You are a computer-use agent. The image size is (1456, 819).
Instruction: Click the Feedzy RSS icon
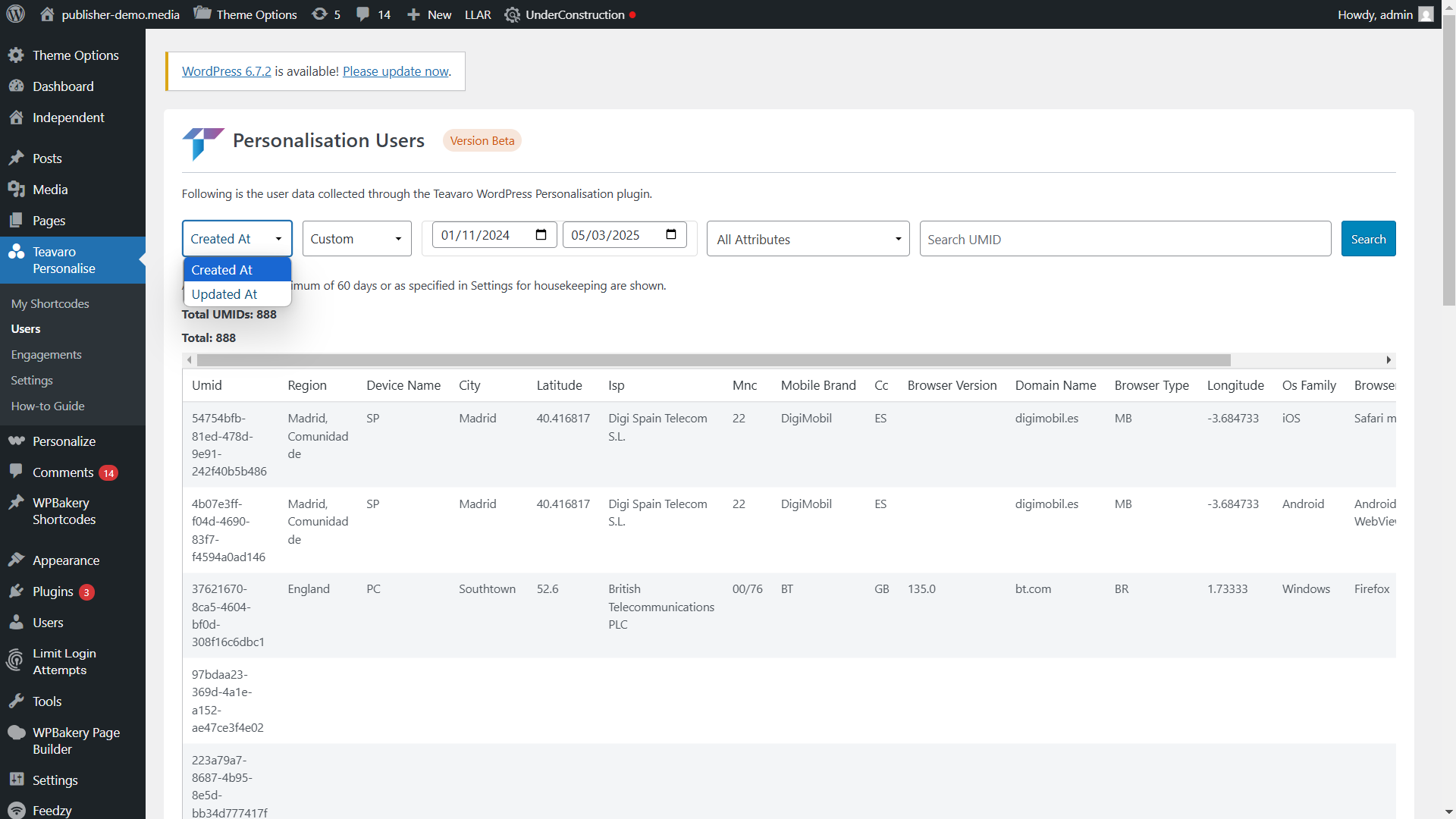click(x=17, y=811)
